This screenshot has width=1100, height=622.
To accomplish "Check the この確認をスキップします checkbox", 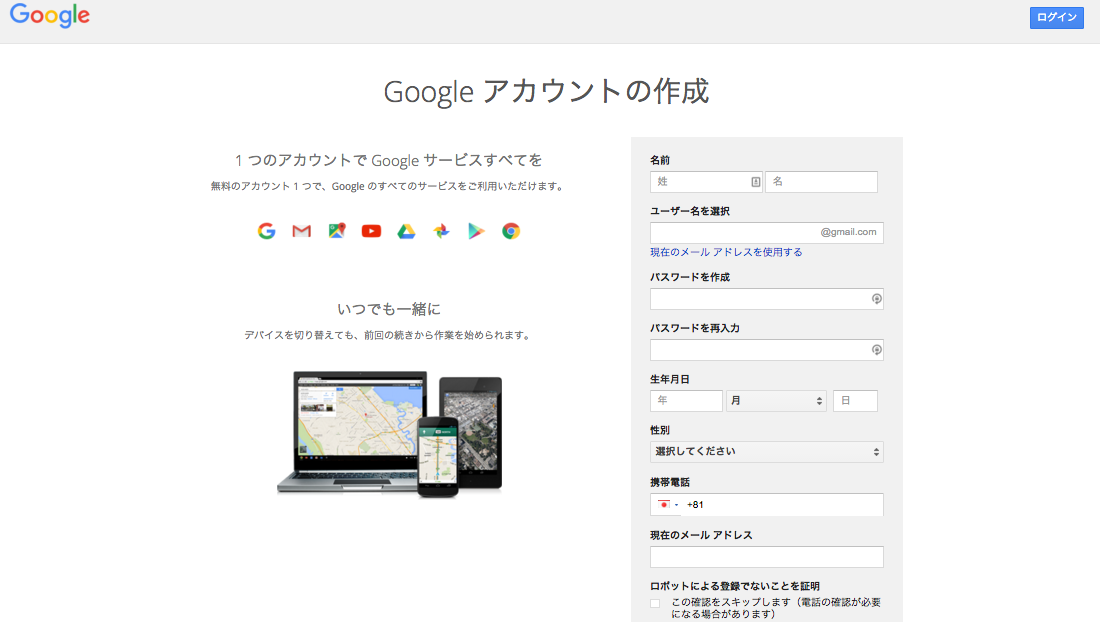I will 655,603.
